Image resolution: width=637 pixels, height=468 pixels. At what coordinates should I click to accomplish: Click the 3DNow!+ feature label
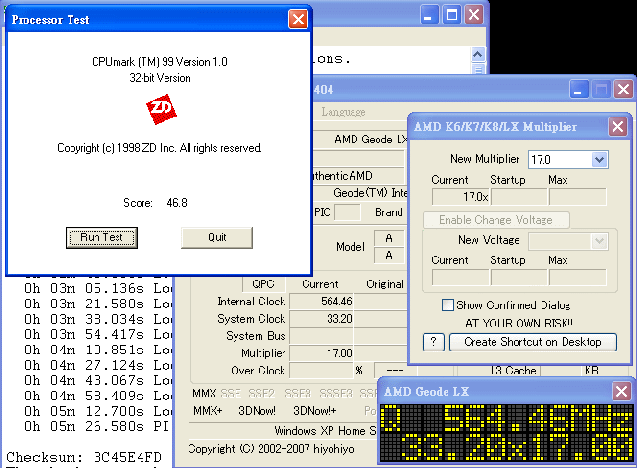tap(315, 411)
